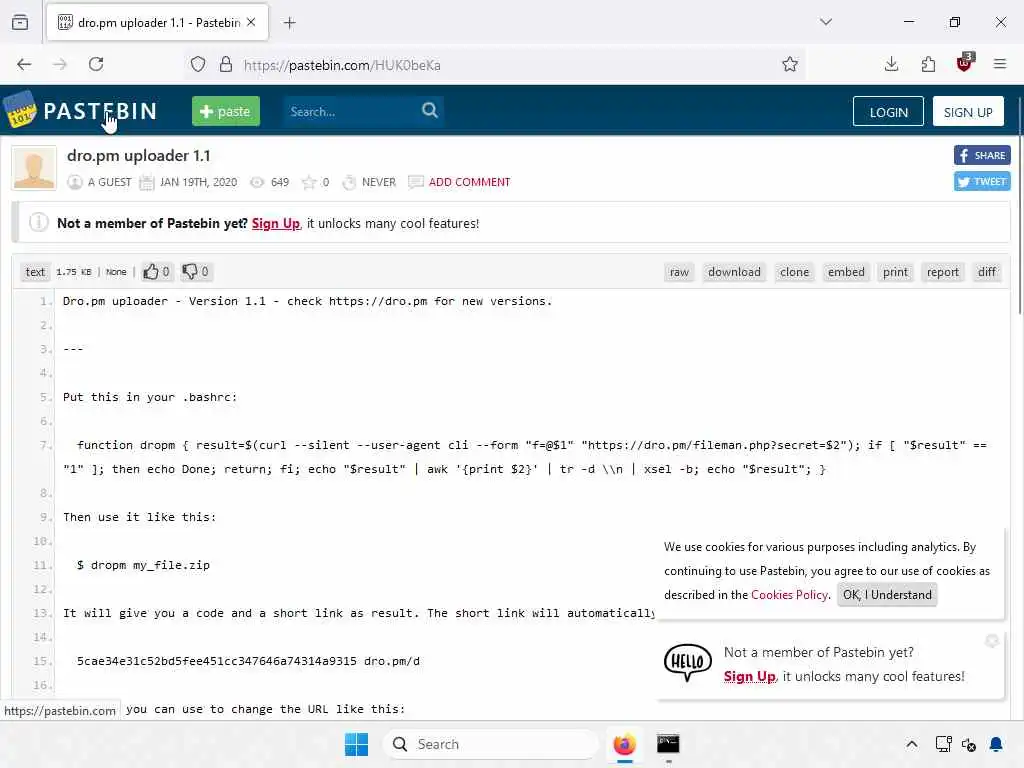This screenshot has width=1024, height=768.
Task: Click the uBlock Origin shield icon
Action: [x=965, y=63]
